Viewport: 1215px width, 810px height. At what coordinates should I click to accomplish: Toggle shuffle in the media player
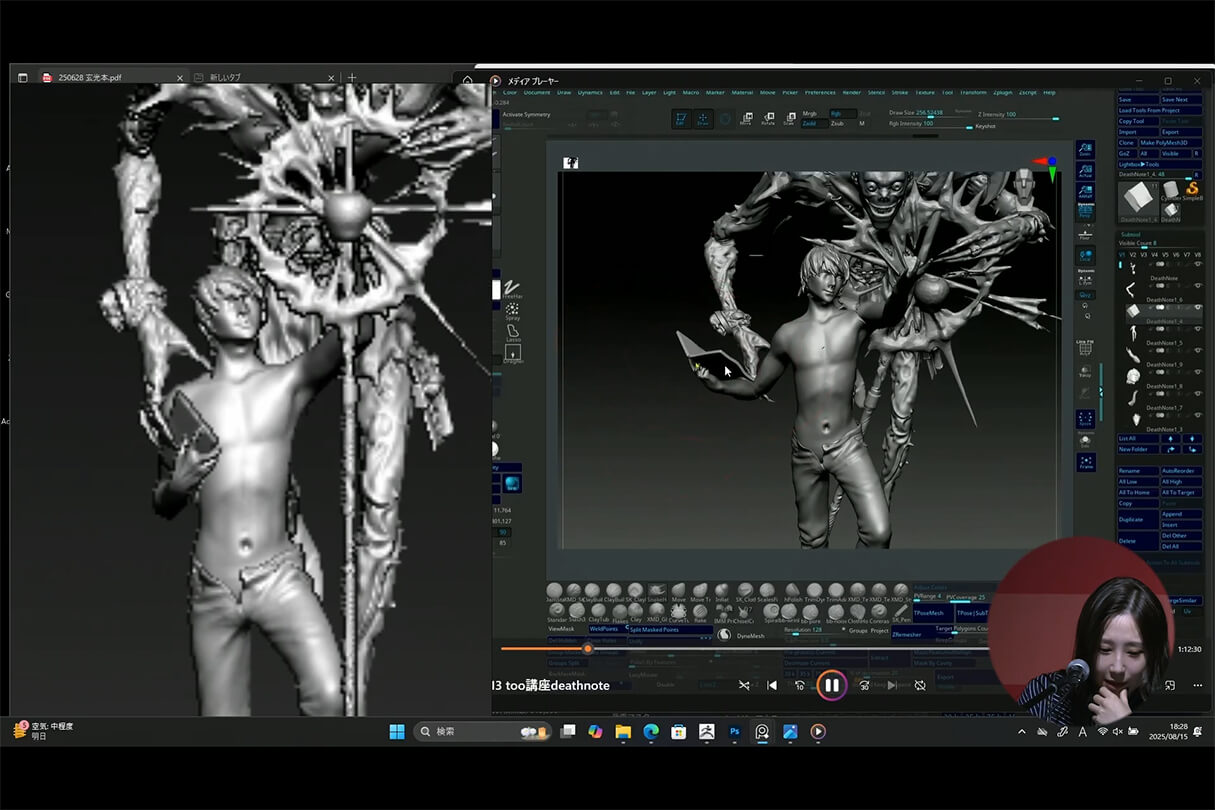point(744,685)
